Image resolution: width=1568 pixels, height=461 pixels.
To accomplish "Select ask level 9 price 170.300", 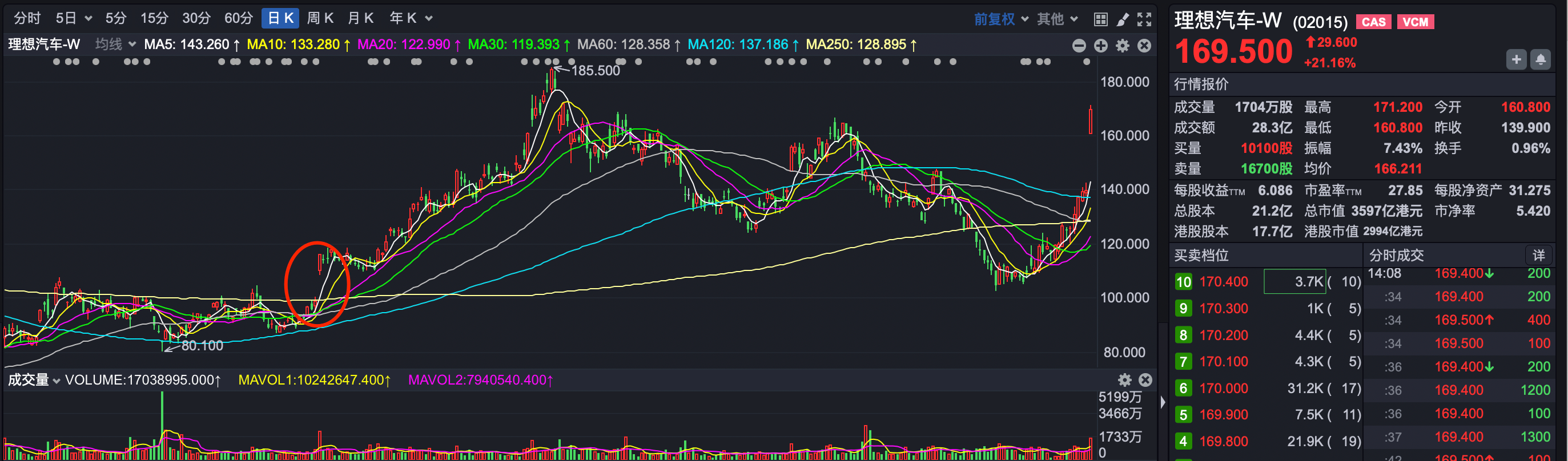I will coord(1224,309).
